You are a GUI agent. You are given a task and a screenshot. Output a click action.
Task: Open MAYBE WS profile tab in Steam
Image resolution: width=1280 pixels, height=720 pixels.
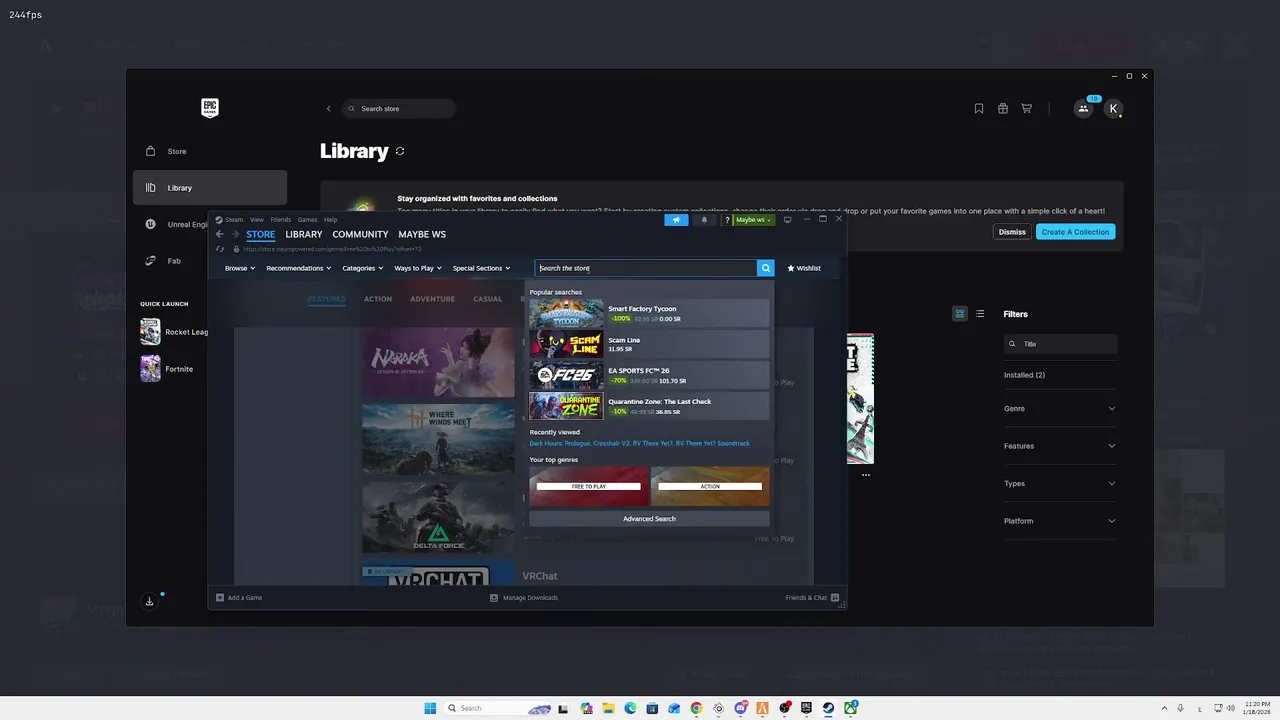(422, 234)
